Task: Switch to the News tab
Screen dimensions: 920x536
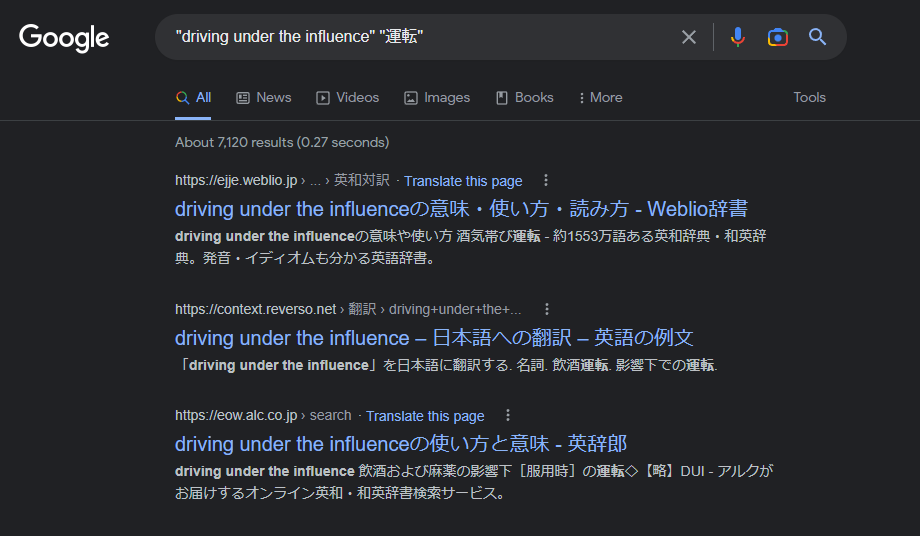Action: pos(263,98)
